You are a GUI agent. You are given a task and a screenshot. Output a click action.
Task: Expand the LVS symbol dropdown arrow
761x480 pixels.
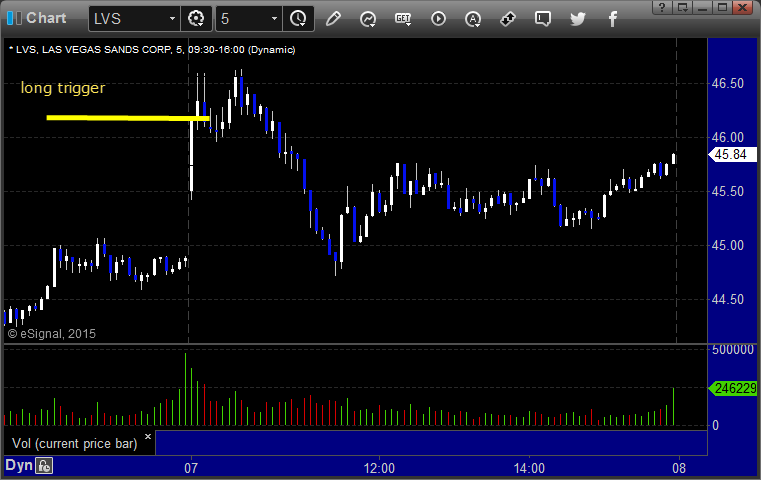click(172, 19)
